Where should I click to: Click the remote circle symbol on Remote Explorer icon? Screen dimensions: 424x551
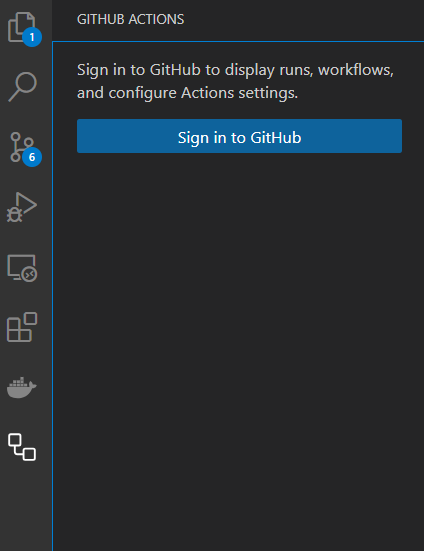pos(29,274)
